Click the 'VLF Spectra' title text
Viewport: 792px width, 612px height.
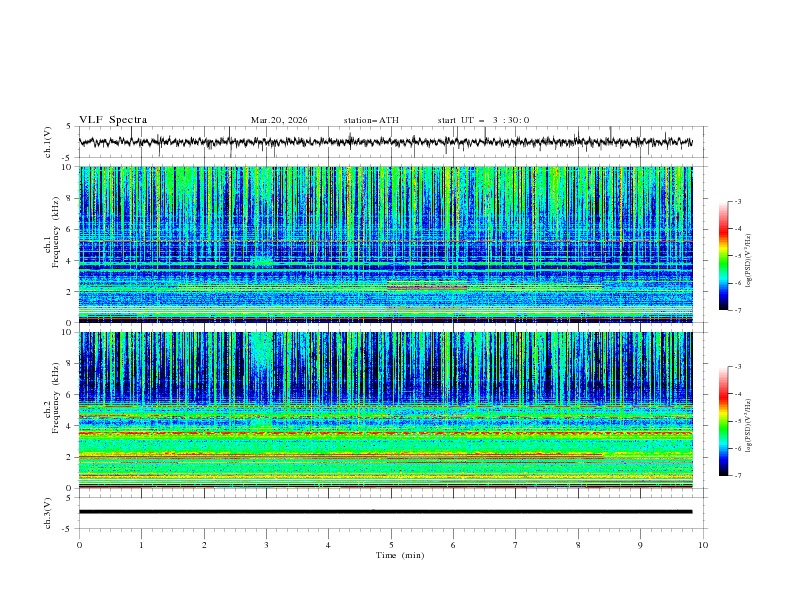coord(113,120)
